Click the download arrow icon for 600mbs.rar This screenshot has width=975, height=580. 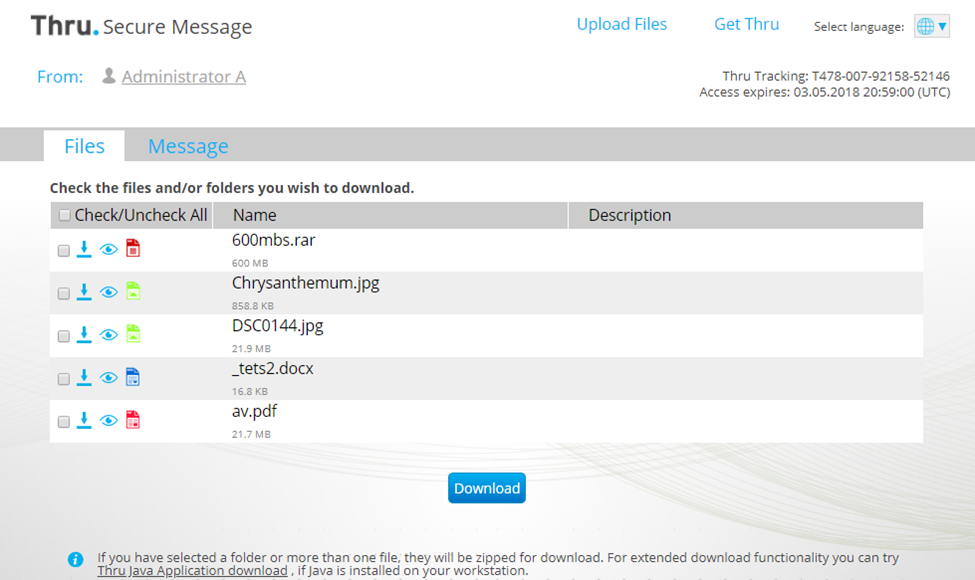coord(84,249)
